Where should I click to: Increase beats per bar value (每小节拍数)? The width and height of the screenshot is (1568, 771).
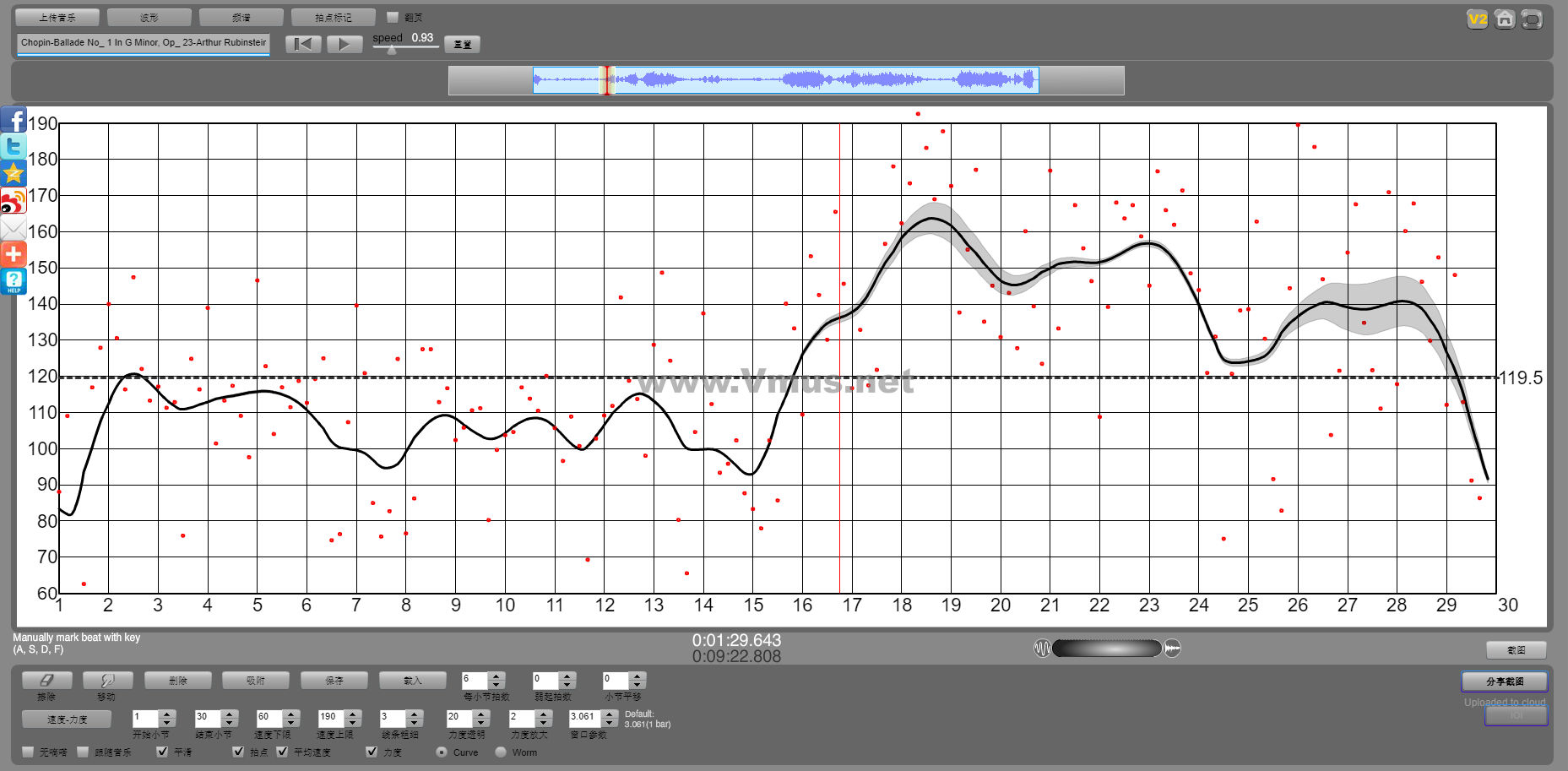click(496, 676)
